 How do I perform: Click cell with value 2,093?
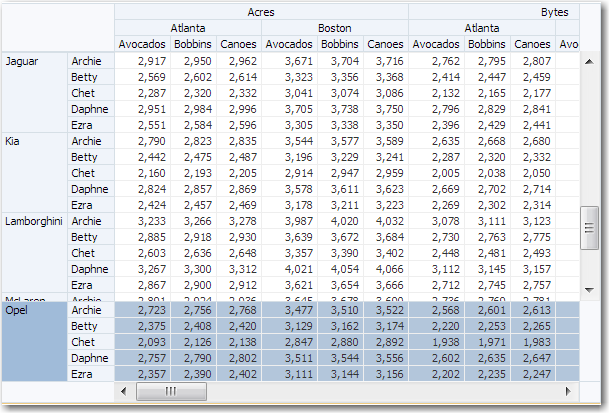tap(143, 342)
